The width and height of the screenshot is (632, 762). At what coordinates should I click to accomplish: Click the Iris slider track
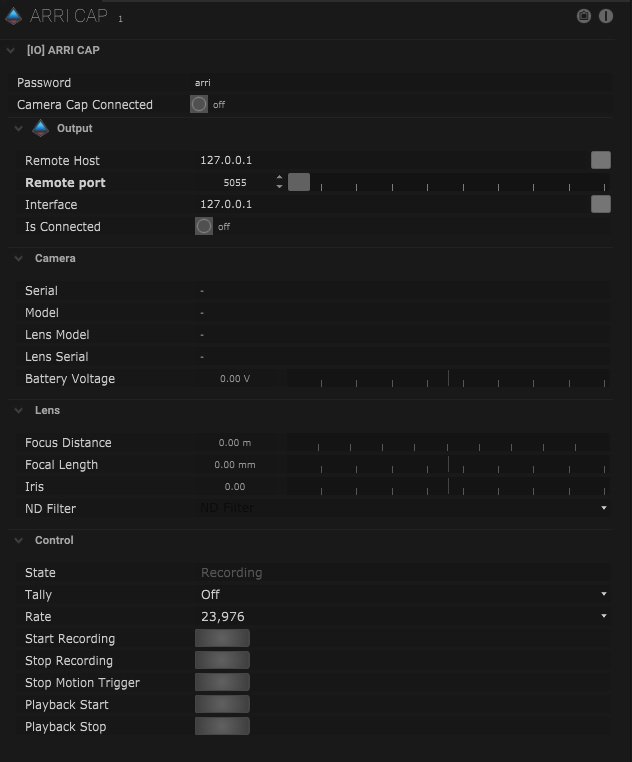tap(448, 486)
